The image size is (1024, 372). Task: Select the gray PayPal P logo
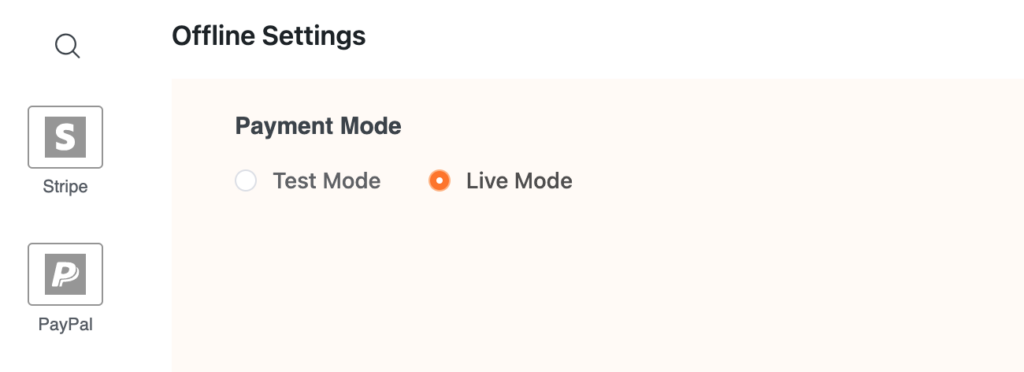click(65, 274)
